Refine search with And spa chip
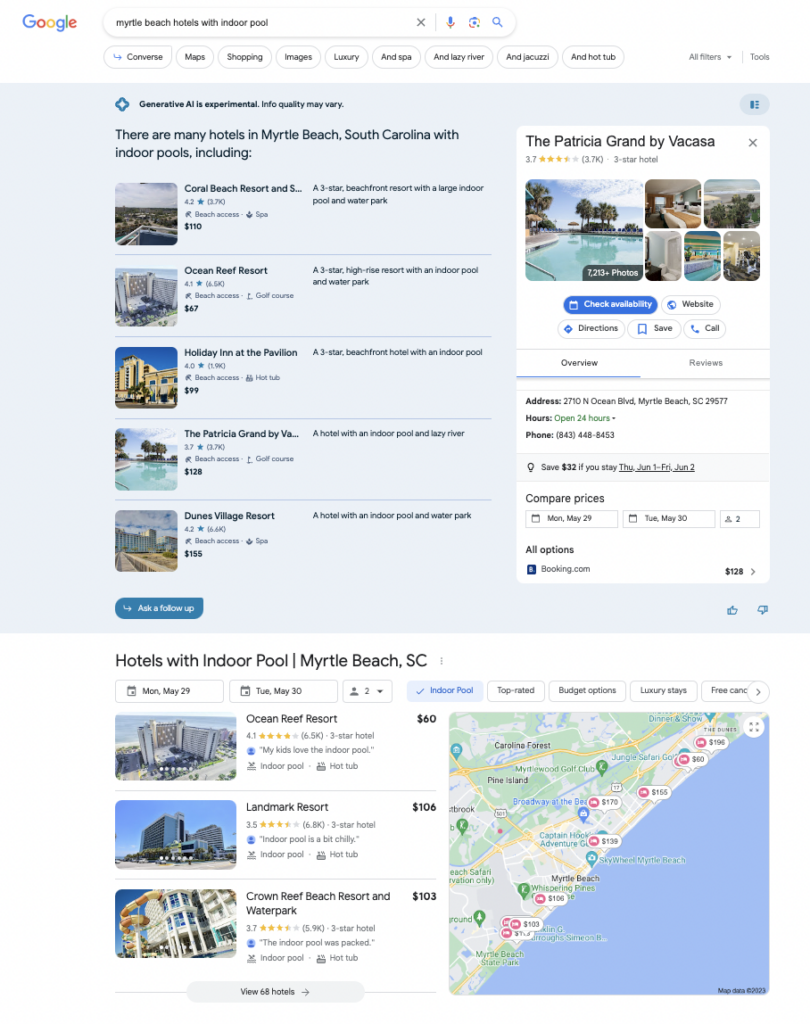This screenshot has height=1024, width=810. point(396,57)
